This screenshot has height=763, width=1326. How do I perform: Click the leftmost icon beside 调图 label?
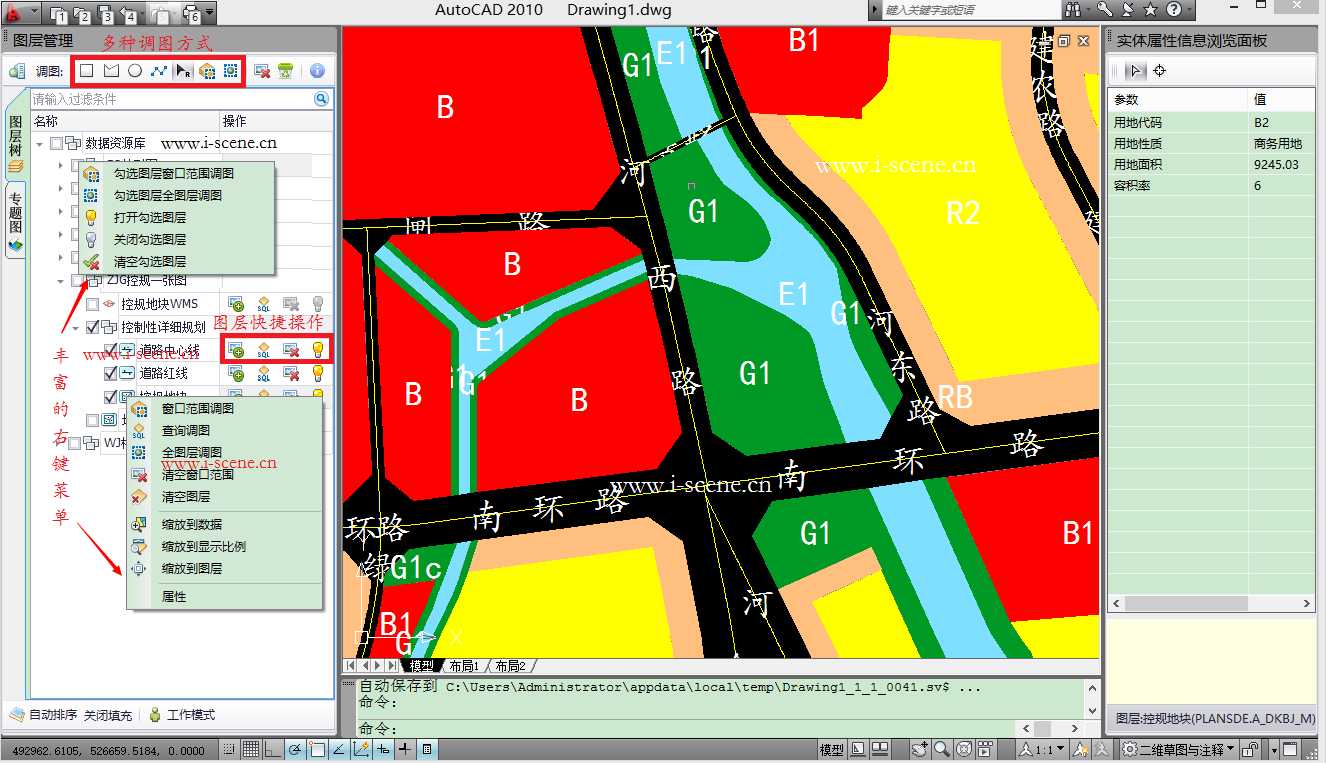pyautogui.click(x=17, y=72)
